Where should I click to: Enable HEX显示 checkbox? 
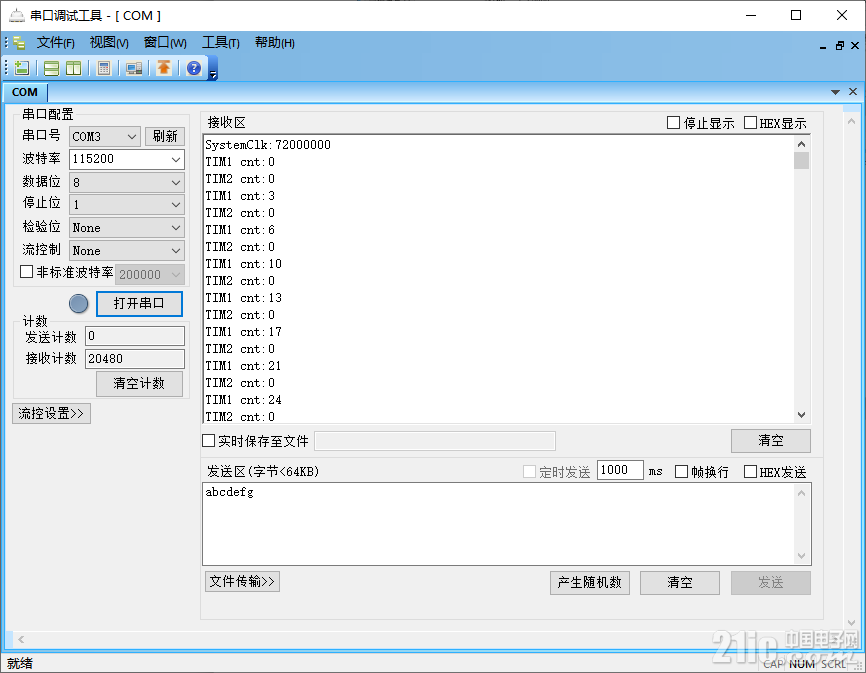(750, 123)
